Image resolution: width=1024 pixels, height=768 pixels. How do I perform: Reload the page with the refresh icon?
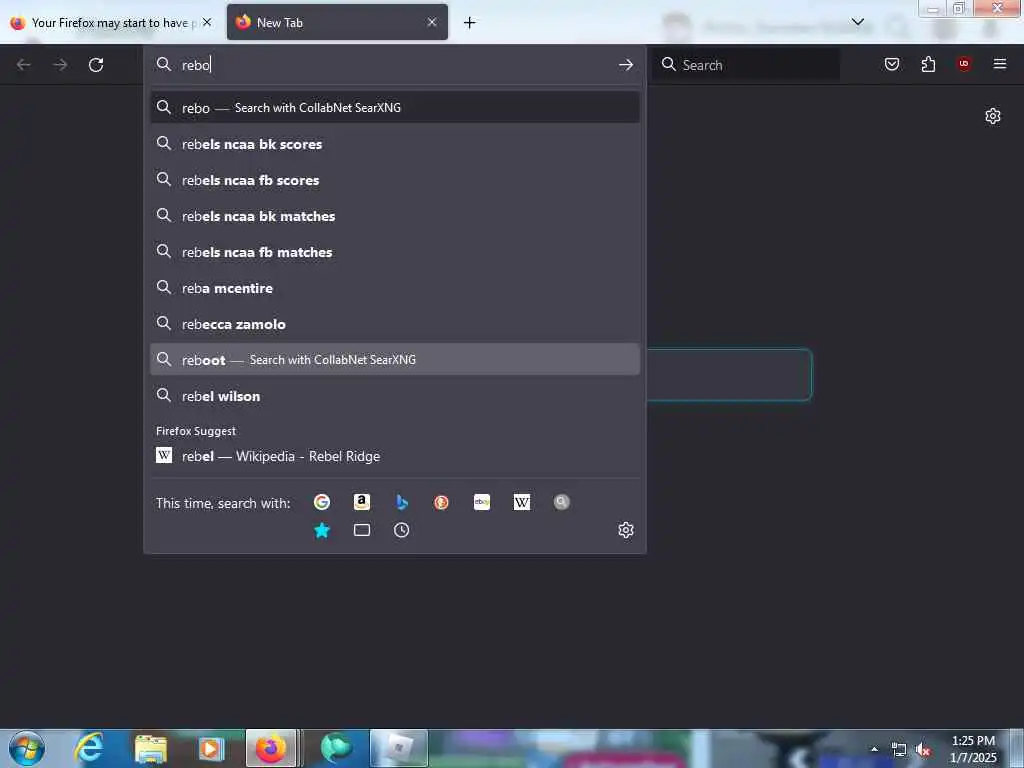coord(96,65)
